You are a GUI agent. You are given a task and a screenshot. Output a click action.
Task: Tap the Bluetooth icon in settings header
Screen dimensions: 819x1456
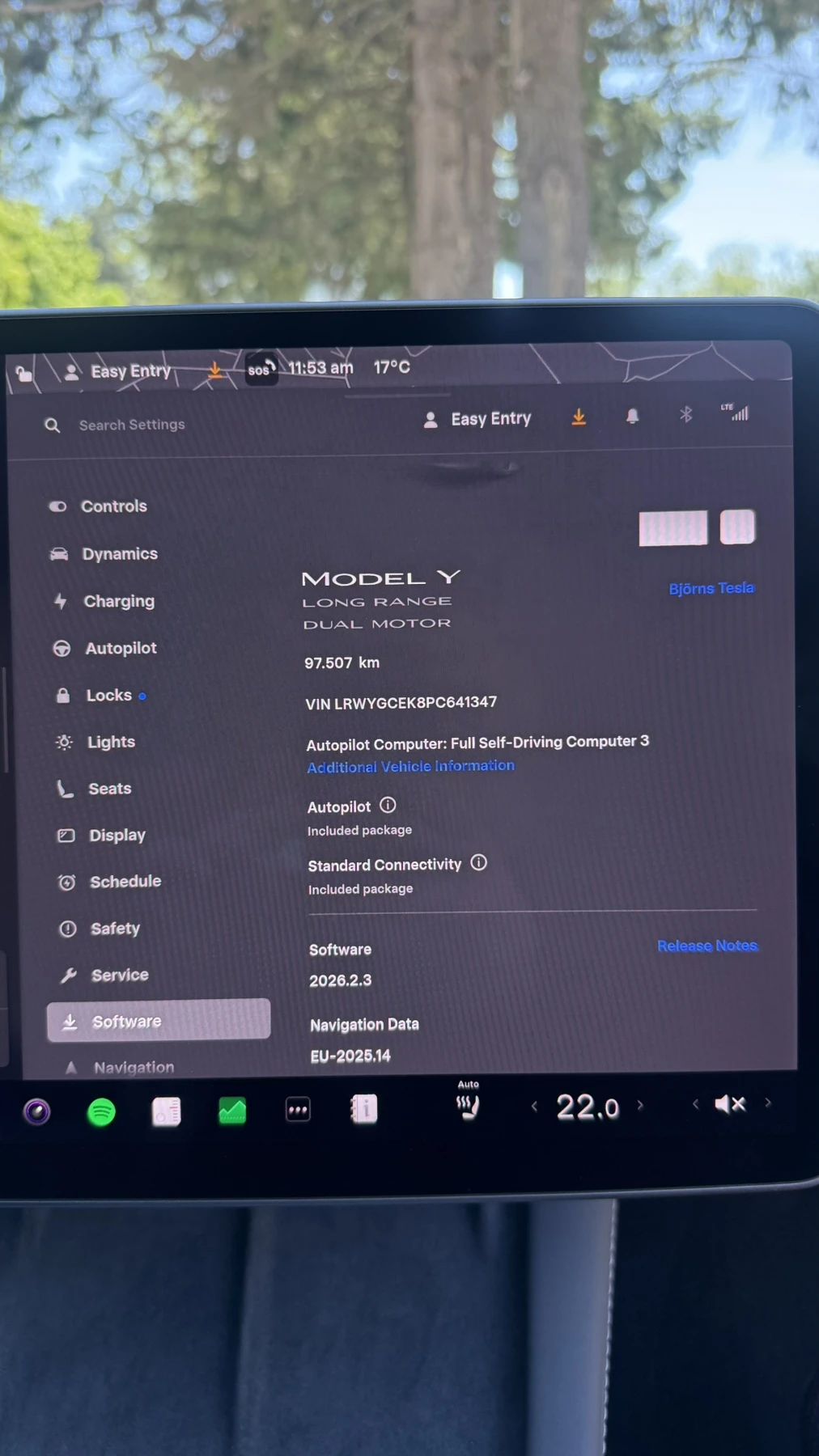(x=685, y=415)
